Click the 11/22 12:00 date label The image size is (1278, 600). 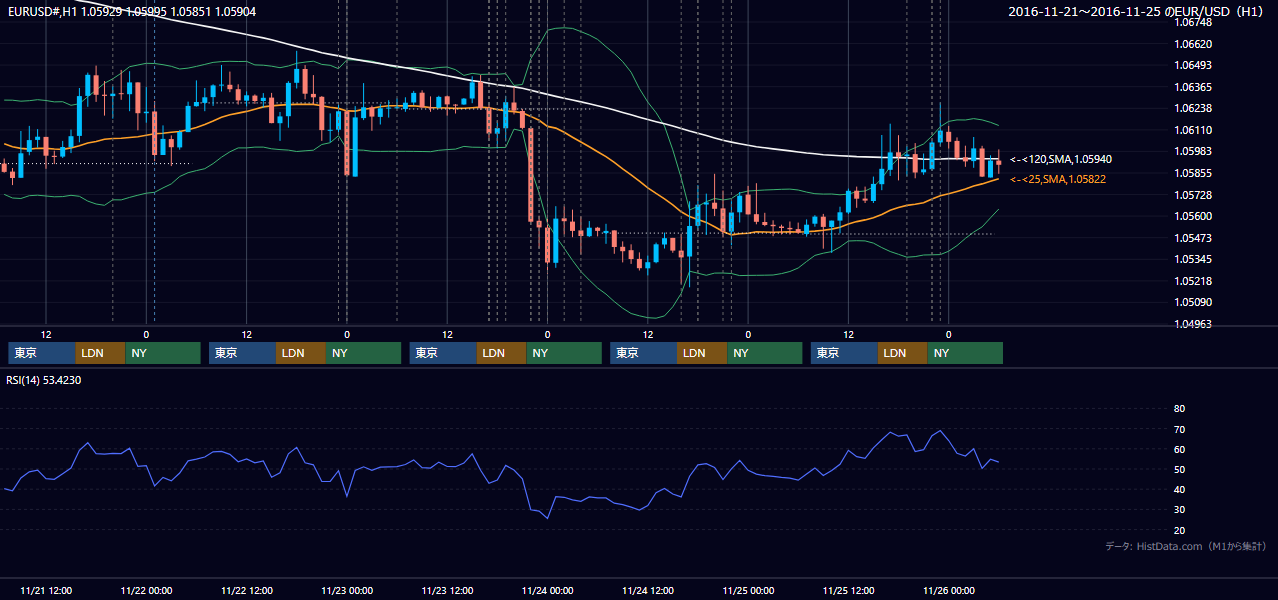[x=247, y=590]
